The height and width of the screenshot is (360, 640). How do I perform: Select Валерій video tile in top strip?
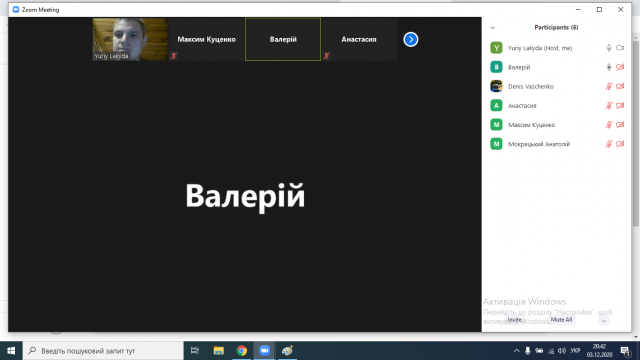click(283, 40)
